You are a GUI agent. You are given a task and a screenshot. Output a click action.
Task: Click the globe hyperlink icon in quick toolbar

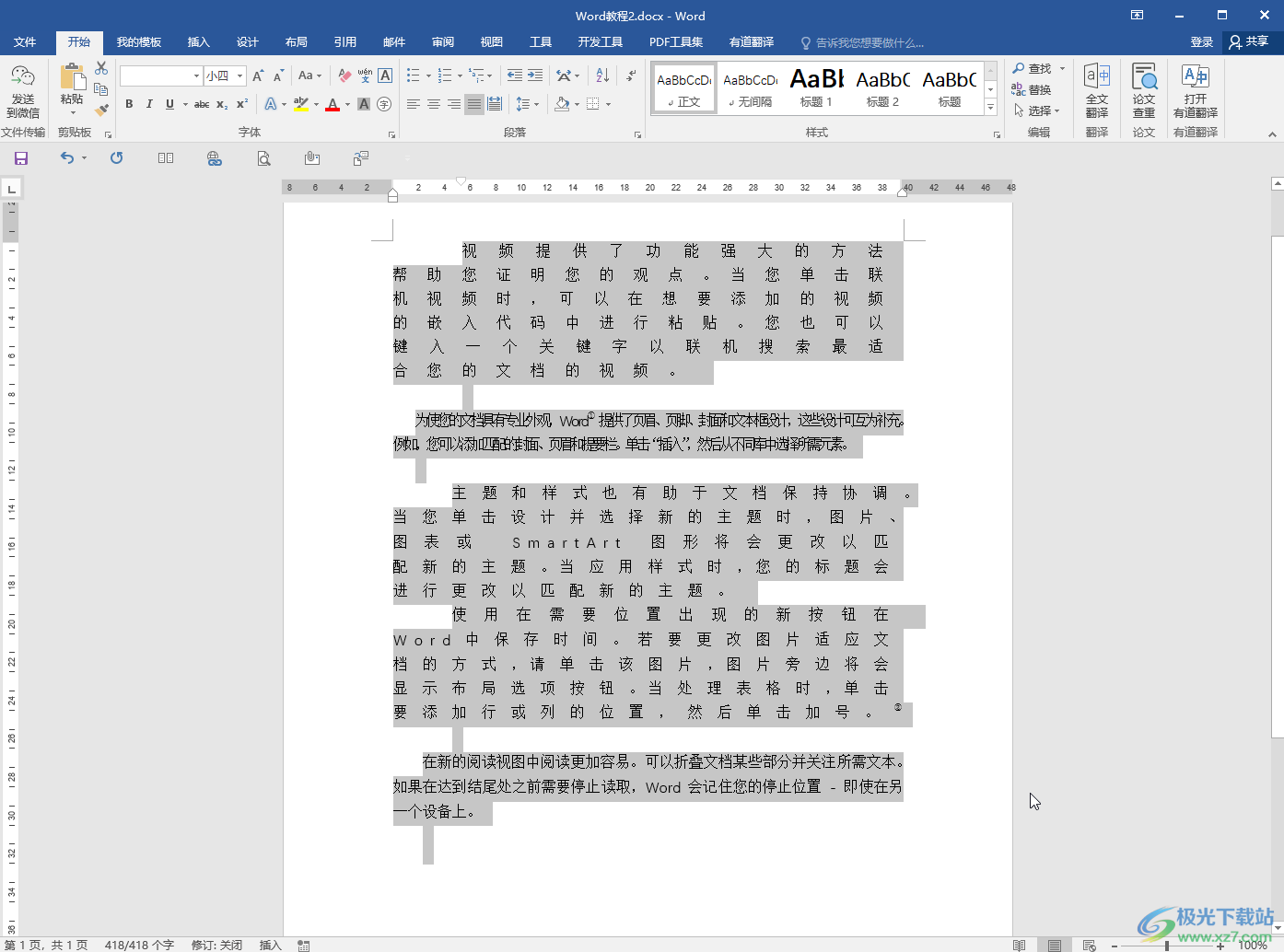[215, 158]
